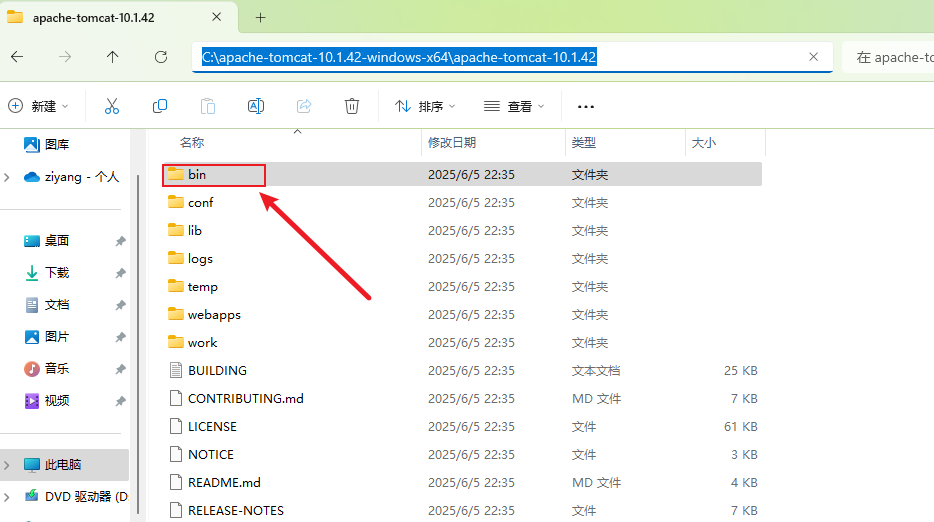
Task: Select 此电脑 (This PC) in sidebar
Action: tap(63, 465)
